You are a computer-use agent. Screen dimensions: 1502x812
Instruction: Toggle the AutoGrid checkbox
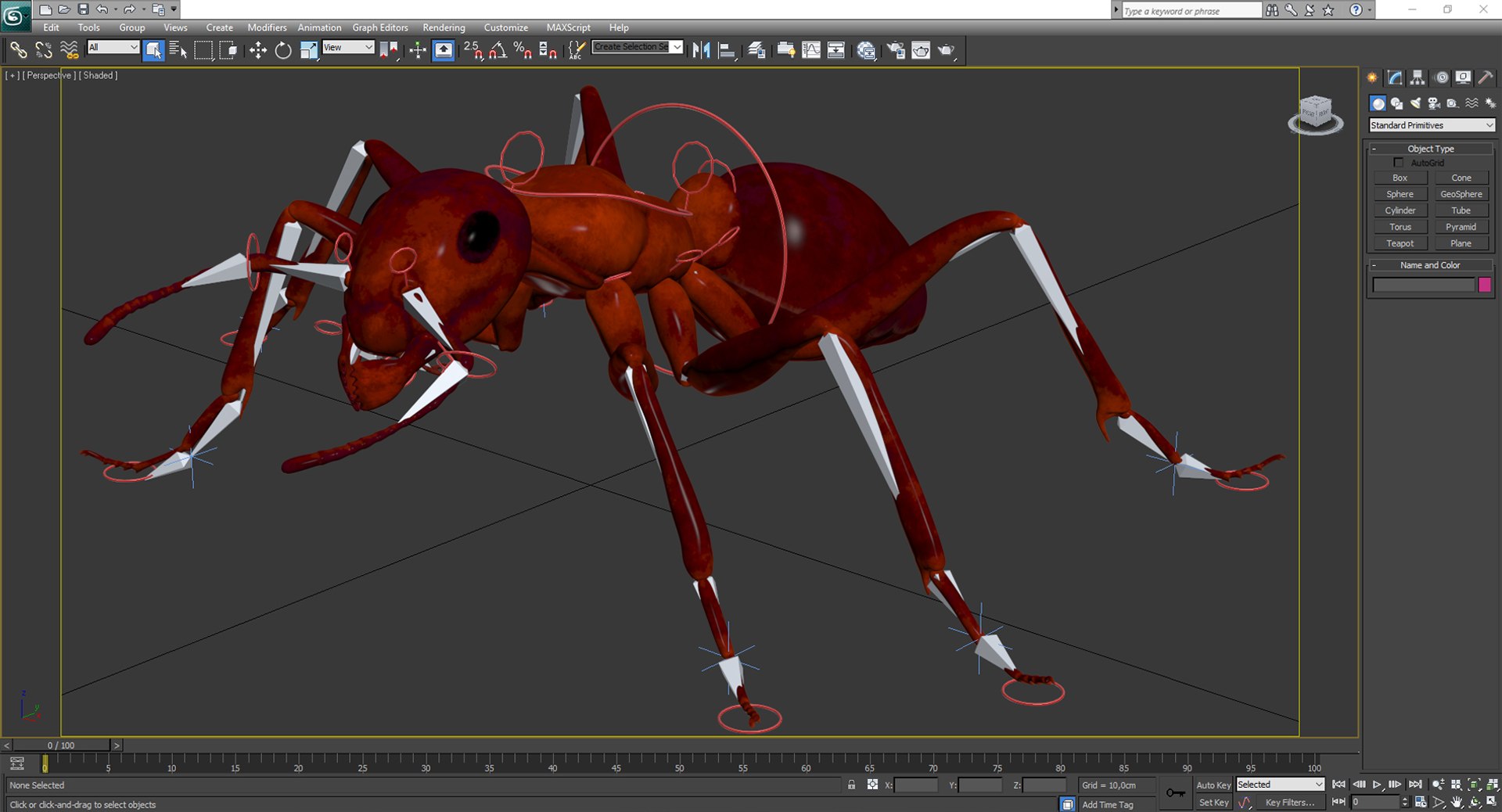coord(1399,163)
